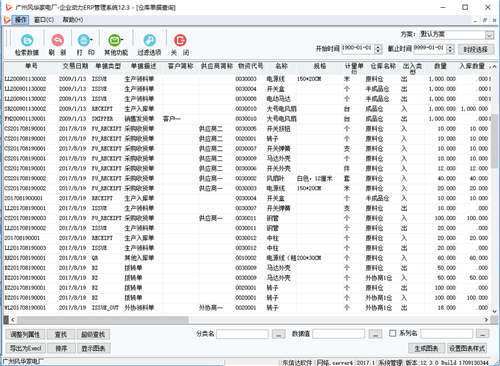Open the 帮助(H) menu

[x=73, y=20]
